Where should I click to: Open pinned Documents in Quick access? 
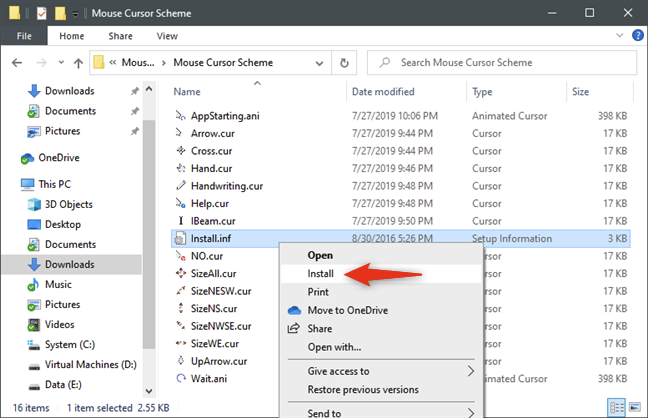tap(70, 111)
